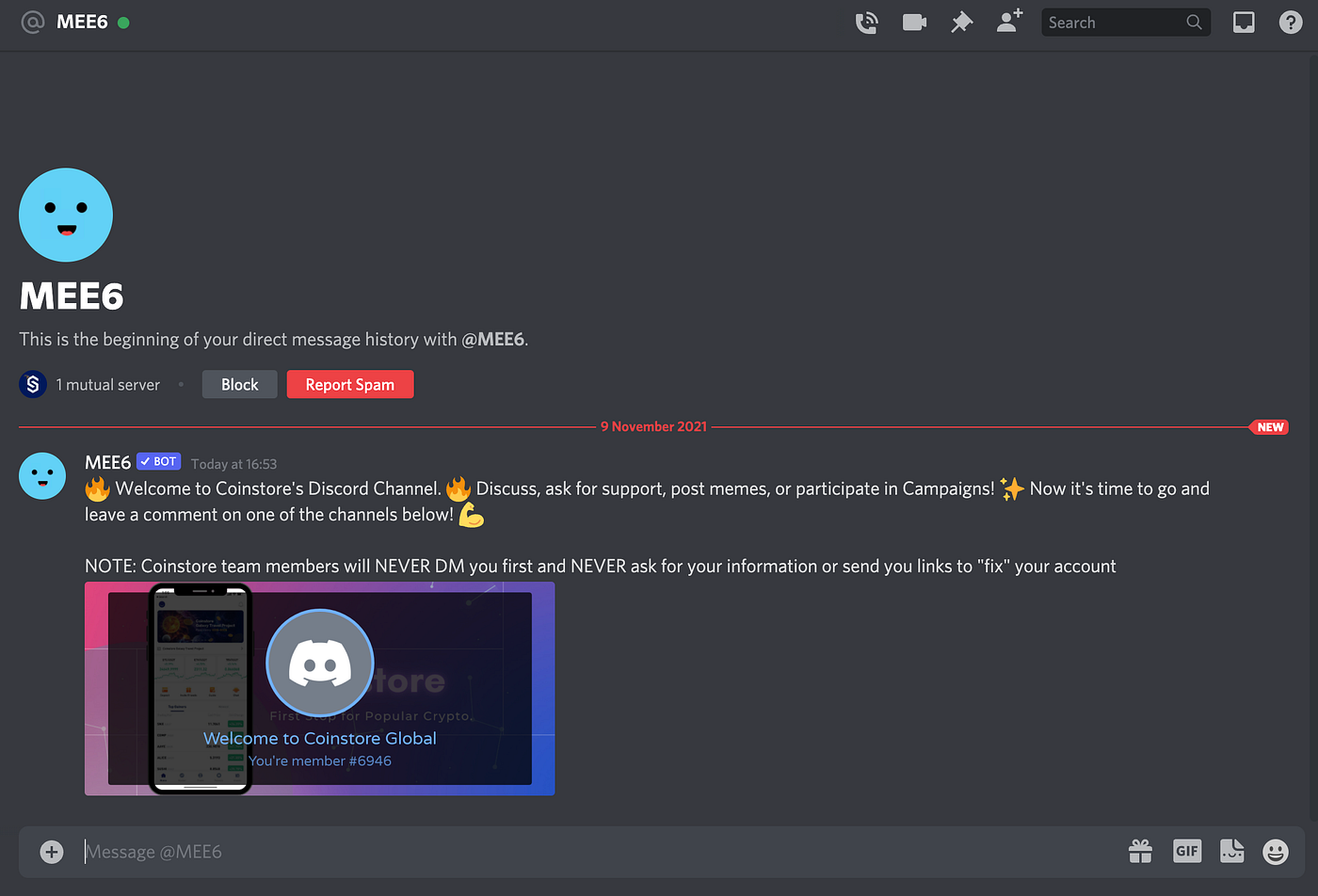Open the Nitro gift icon
1318x896 pixels.
click(x=1140, y=852)
